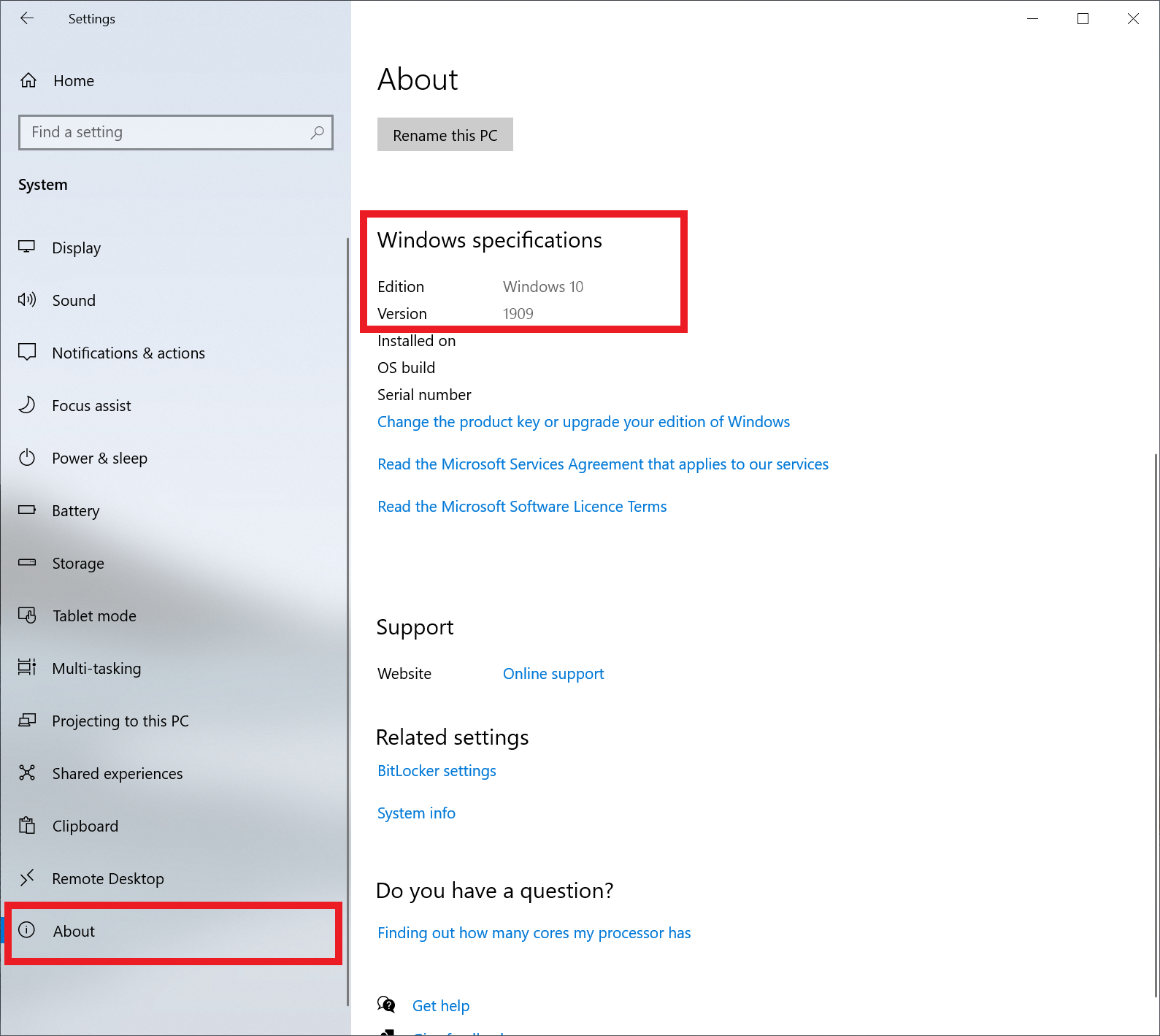Click the sidebar vertical scrollbar

pyautogui.click(x=347, y=622)
